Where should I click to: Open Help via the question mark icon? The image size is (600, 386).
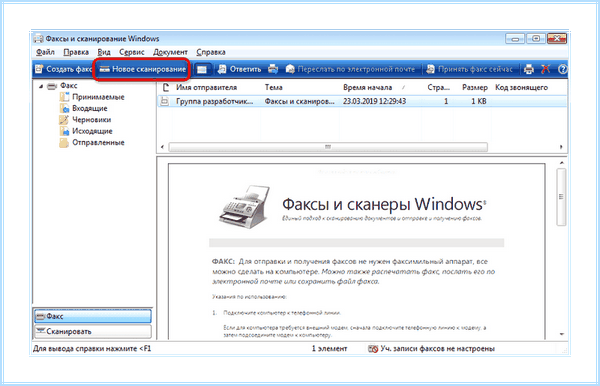(562, 69)
